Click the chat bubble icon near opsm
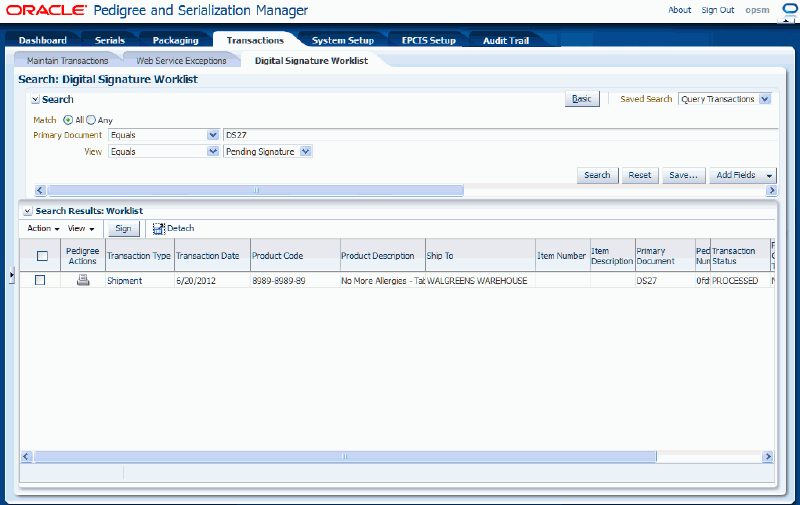The image size is (800, 505). [790, 10]
